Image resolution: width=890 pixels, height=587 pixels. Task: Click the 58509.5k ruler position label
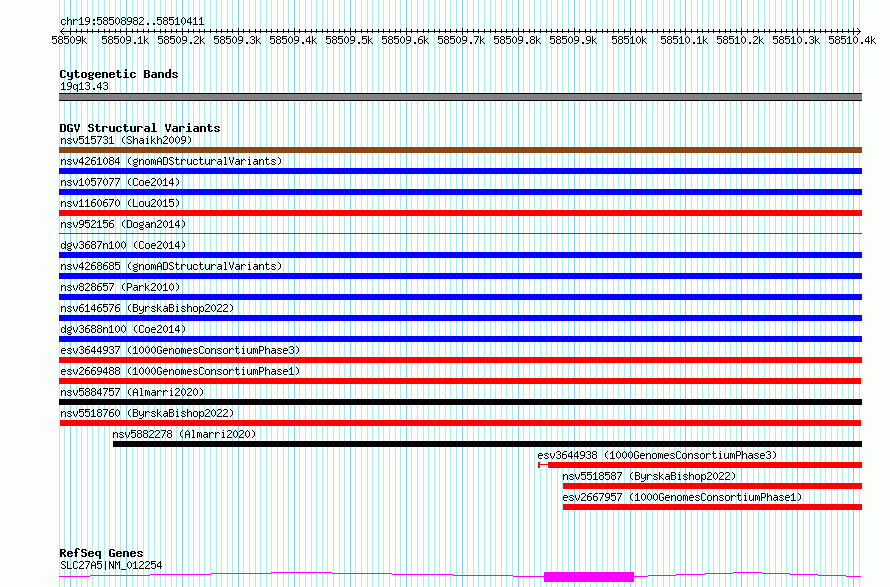pyautogui.click(x=349, y=40)
